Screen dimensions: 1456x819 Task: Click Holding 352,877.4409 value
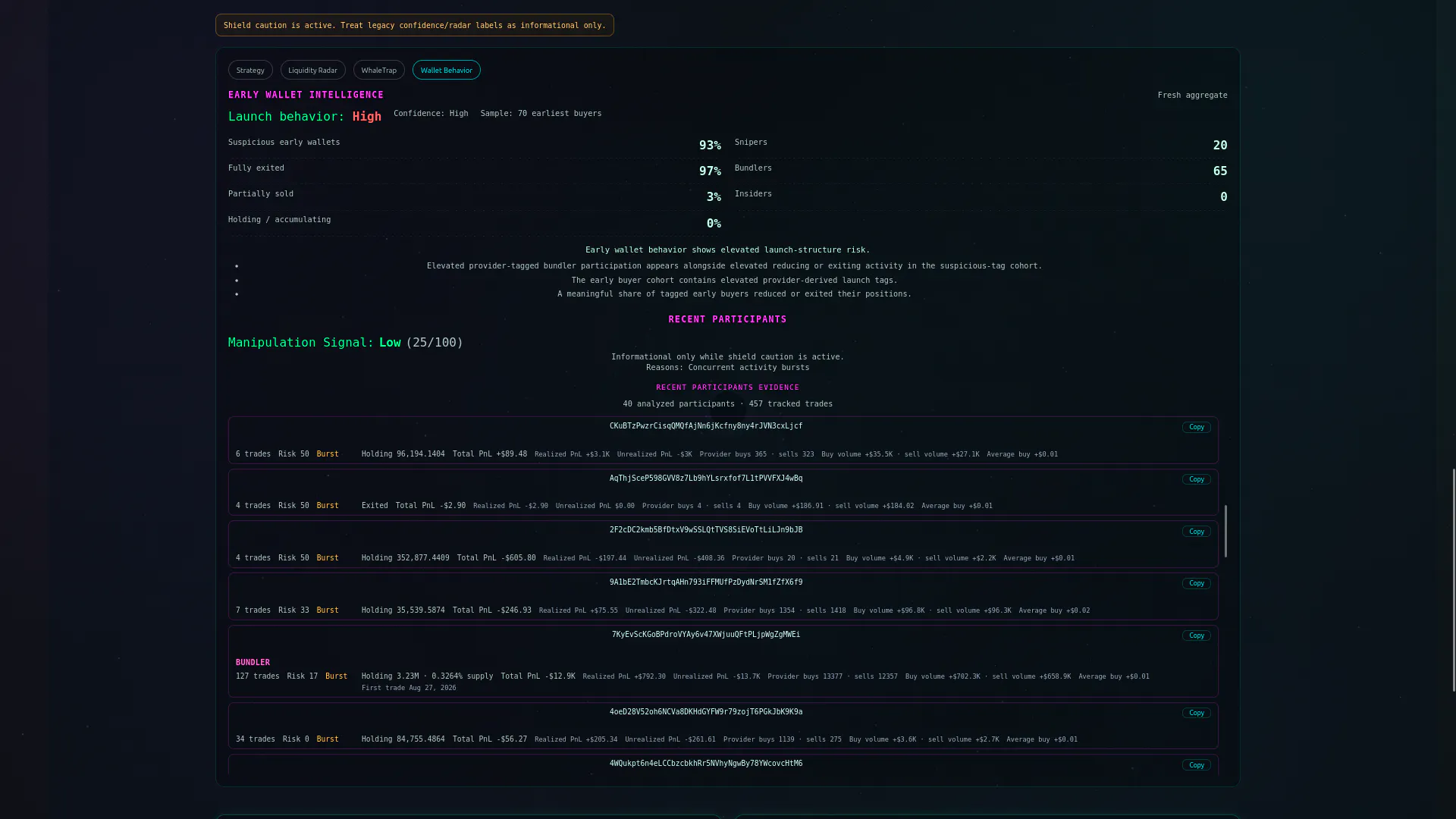[405, 558]
